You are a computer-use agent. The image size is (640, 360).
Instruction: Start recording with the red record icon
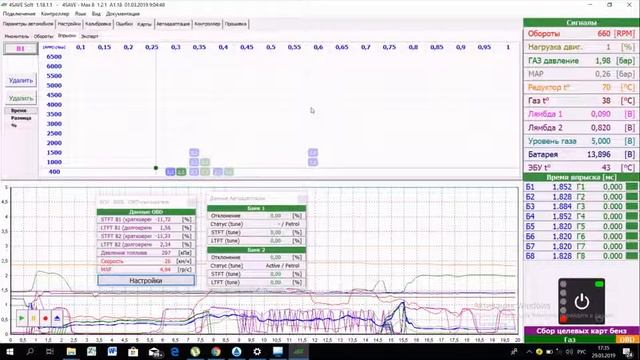(x=45, y=318)
